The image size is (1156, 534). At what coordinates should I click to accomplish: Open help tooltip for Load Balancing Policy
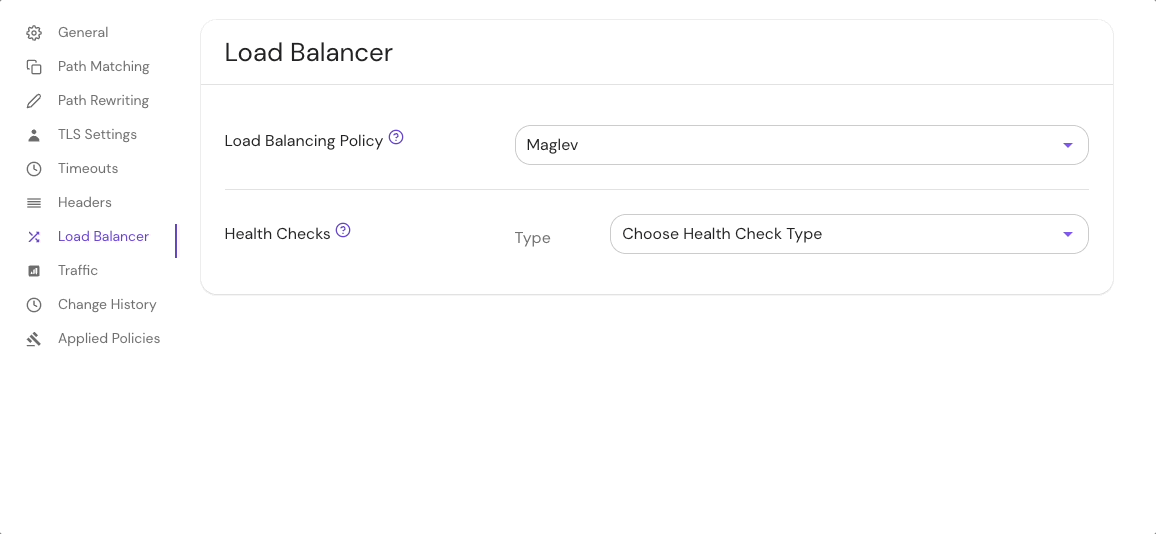pyautogui.click(x=396, y=138)
